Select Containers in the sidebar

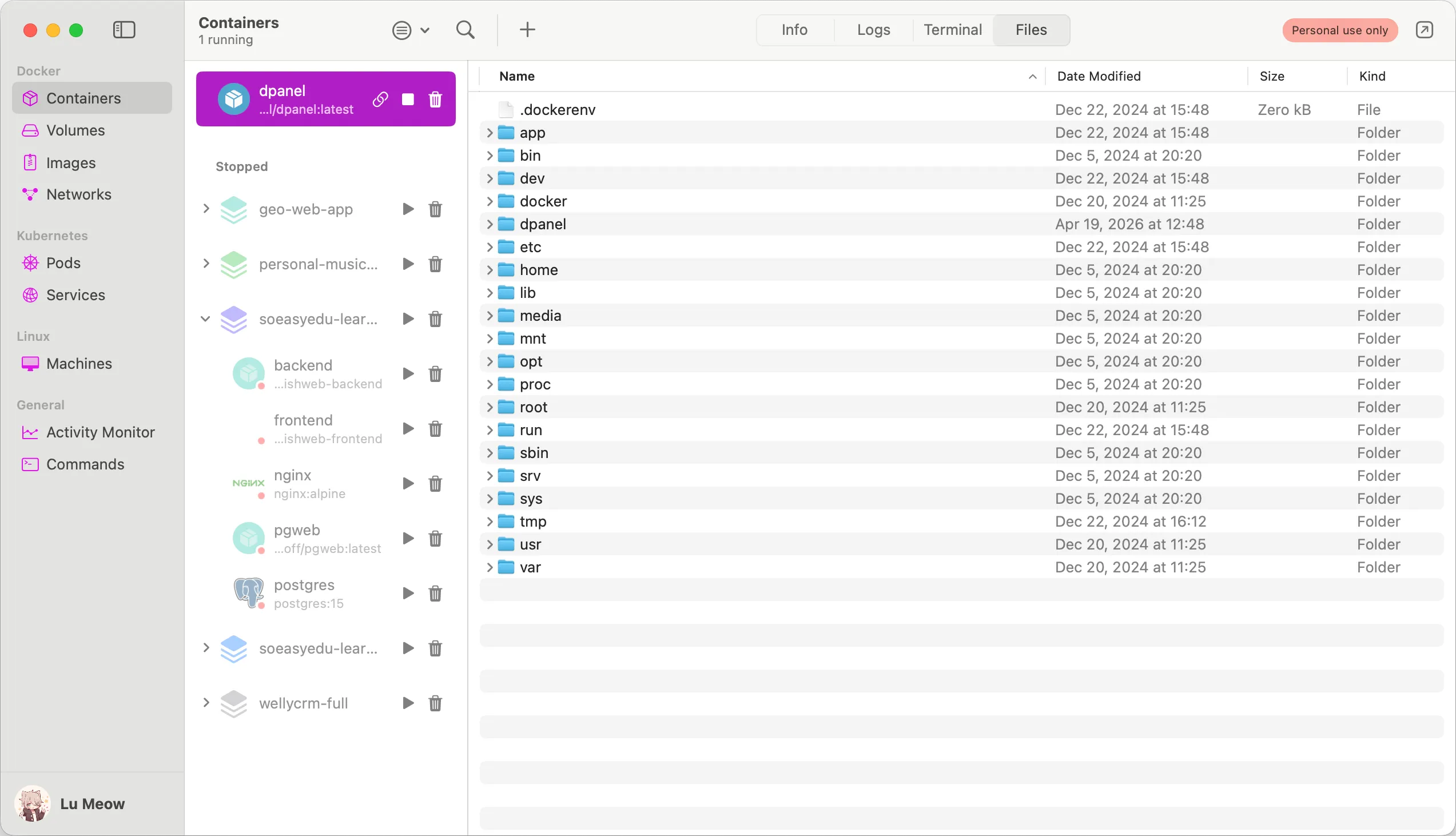(92, 98)
